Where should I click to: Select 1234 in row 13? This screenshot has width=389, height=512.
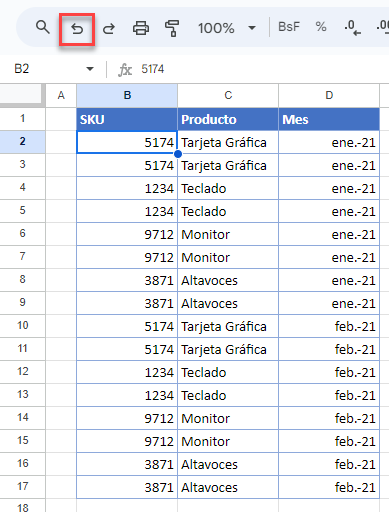(x=127, y=395)
